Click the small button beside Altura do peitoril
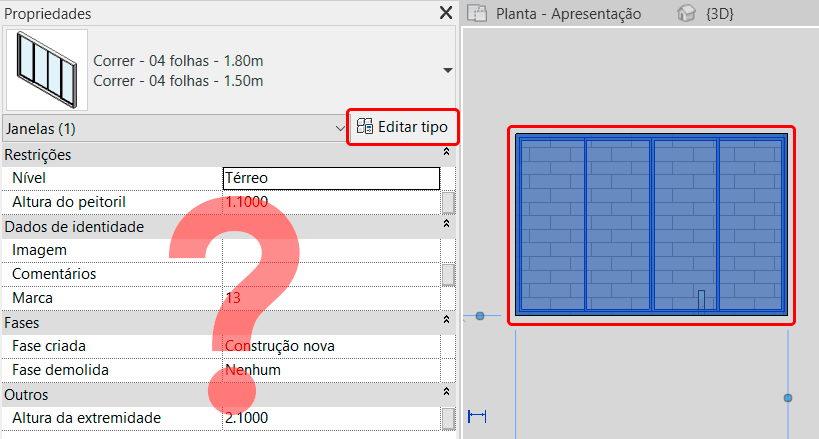Screen dimensions: 819x439 point(448,202)
